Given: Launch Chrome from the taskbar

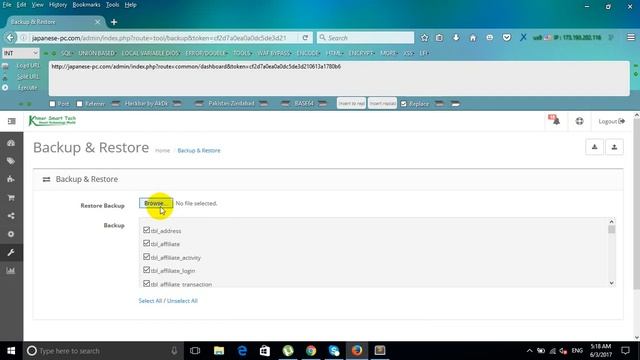Looking at the screenshot, I should click(311, 351).
